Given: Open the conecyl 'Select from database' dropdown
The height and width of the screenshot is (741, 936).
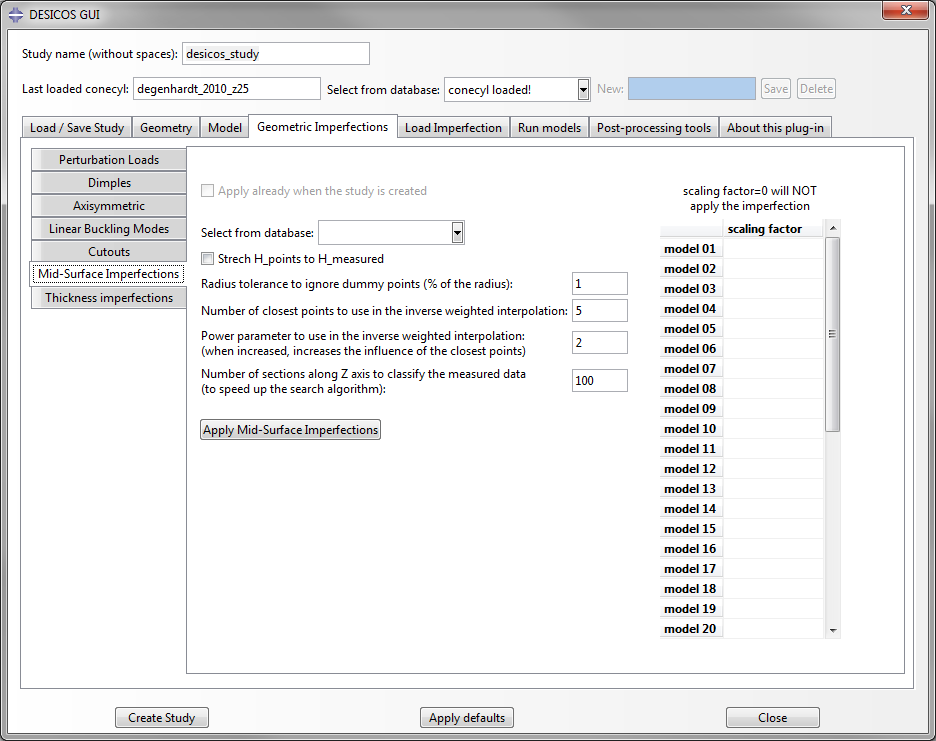Looking at the screenshot, I should pos(583,90).
